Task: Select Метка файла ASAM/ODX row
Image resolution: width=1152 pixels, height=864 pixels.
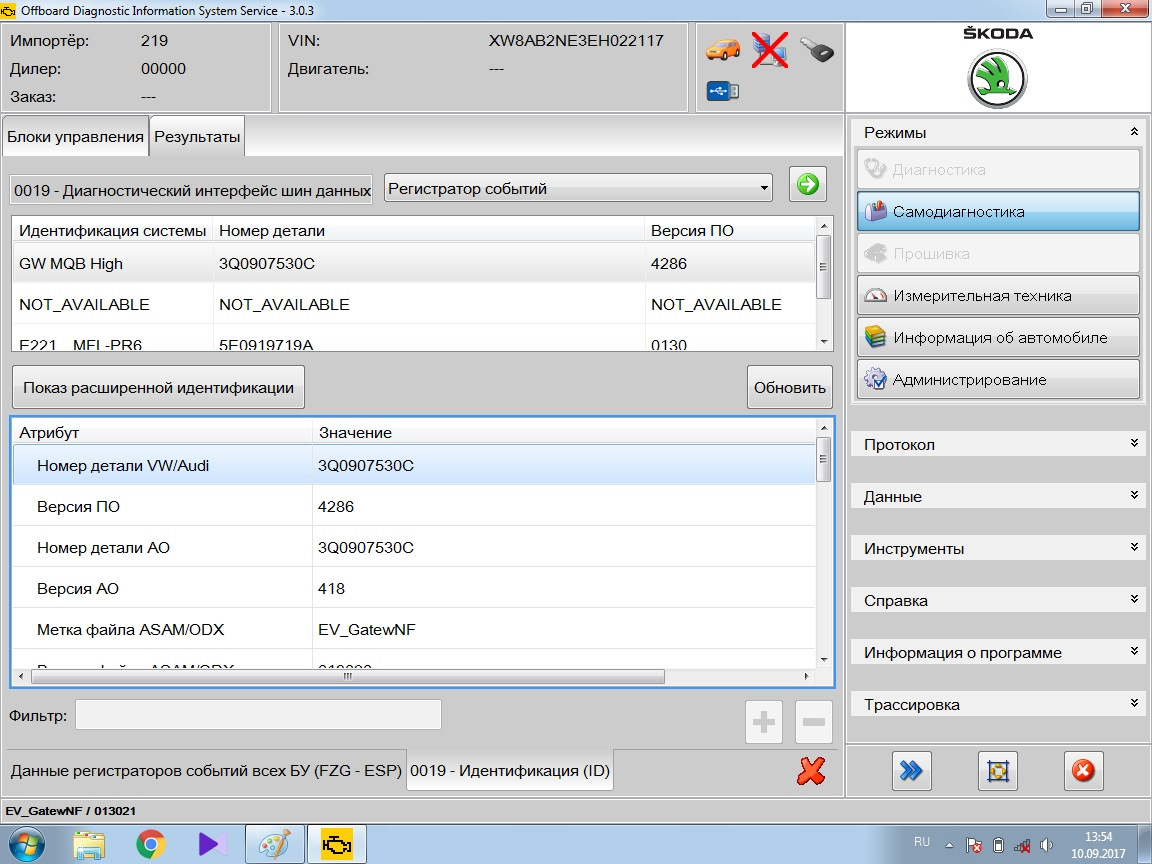Action: pos(414,630)
